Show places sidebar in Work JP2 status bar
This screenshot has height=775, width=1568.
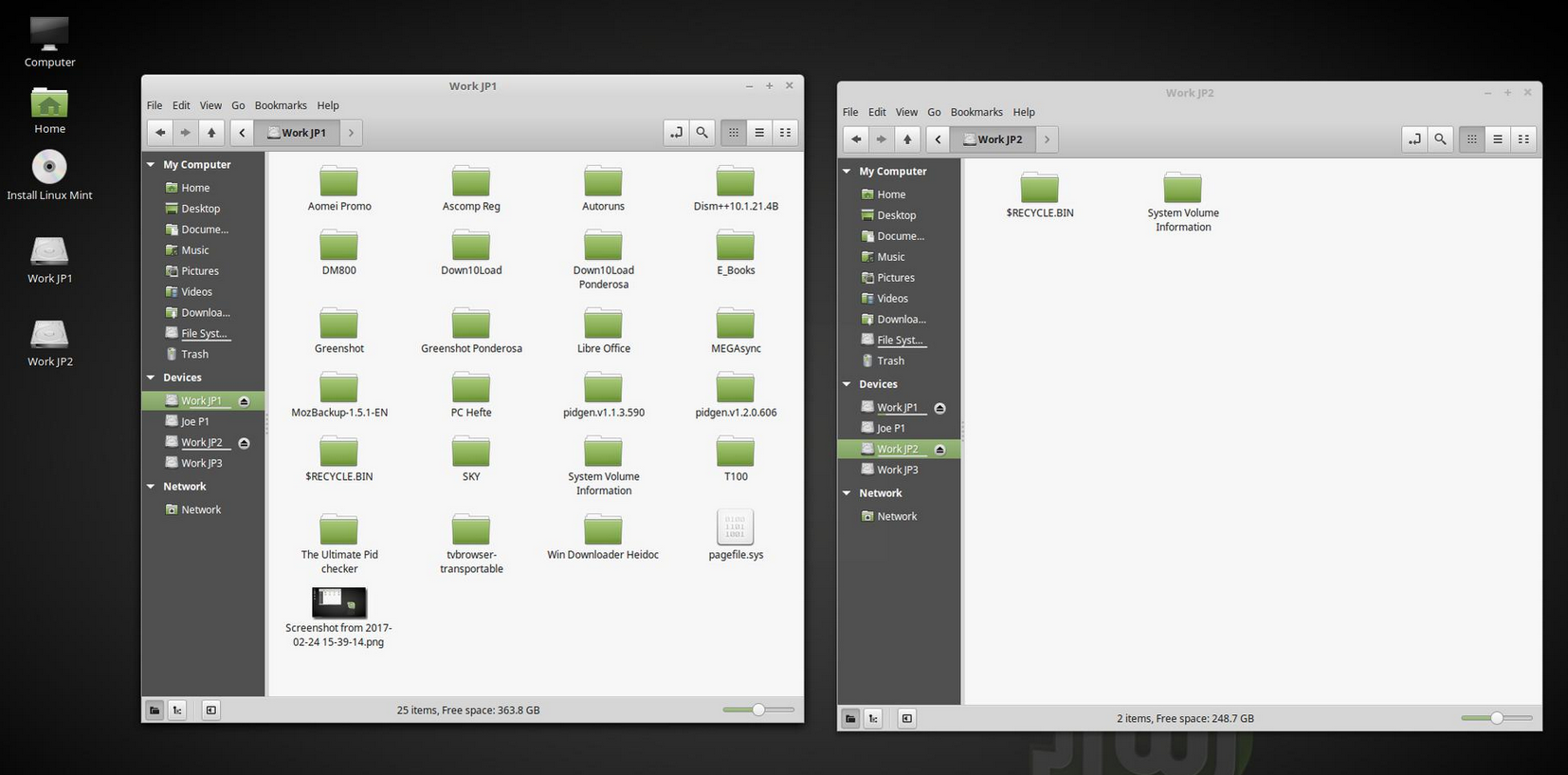pos(850,718)
